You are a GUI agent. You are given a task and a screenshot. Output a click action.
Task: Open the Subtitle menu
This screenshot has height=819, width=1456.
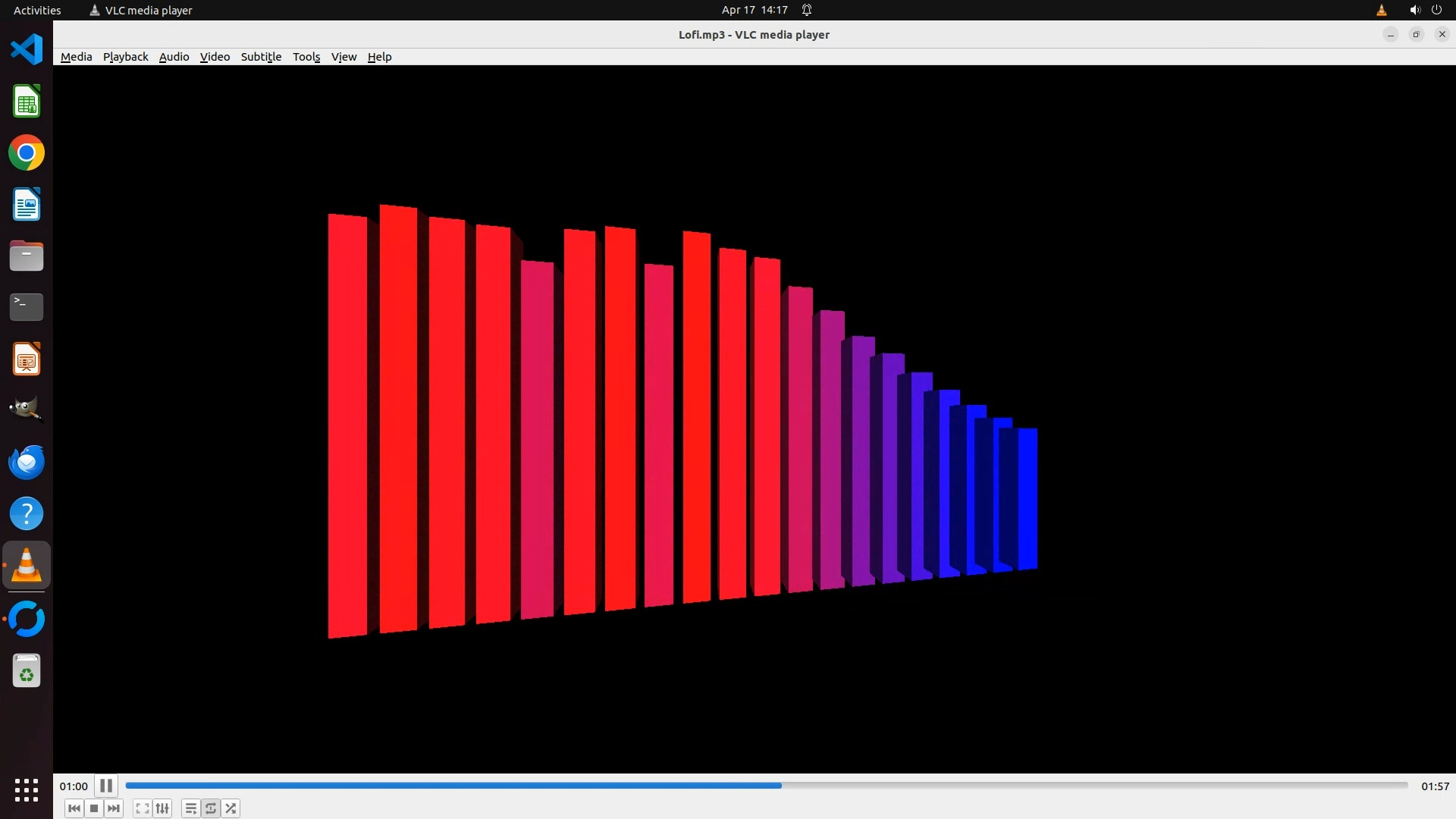[x=261, y=57]
